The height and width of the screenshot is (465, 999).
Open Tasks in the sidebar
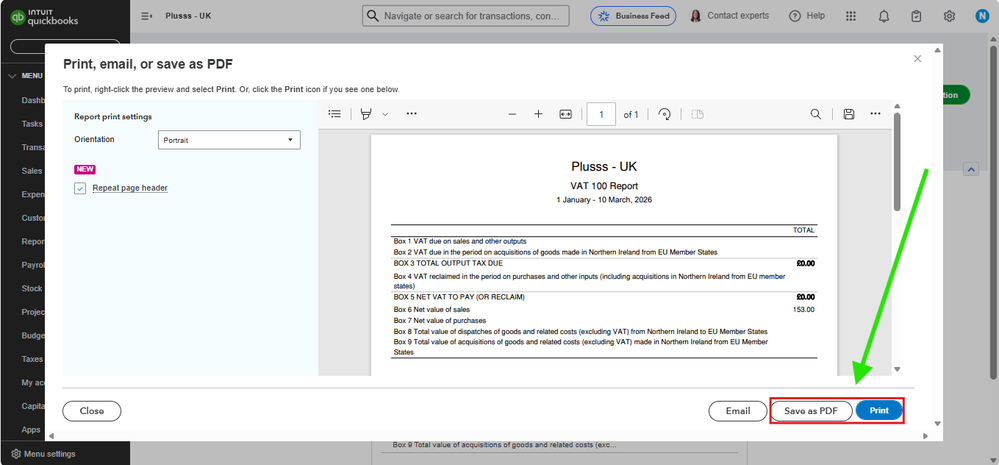(x=32, y=124)
